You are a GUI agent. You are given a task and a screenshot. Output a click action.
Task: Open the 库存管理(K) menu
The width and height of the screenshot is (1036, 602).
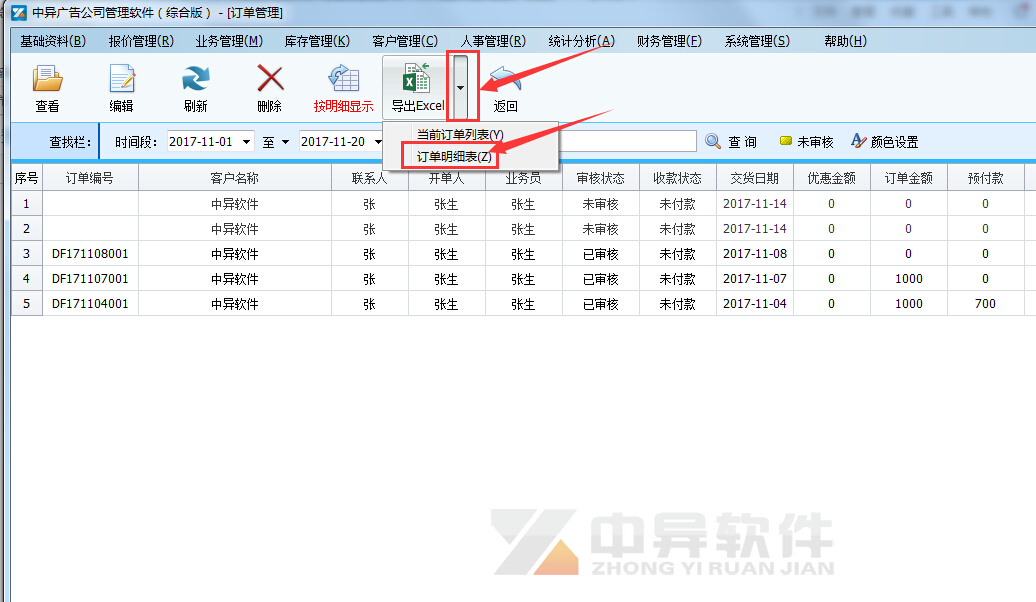(x=316, y=41)
